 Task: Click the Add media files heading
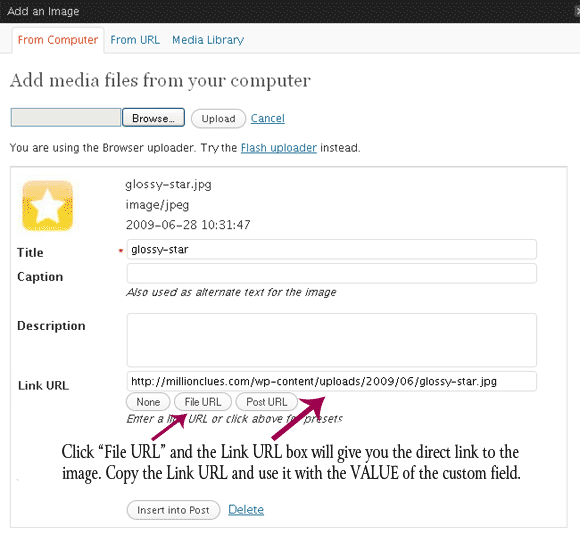[160, 81]
